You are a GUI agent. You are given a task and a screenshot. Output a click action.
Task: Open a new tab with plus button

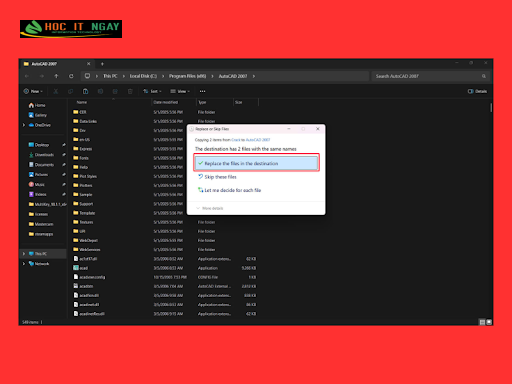[102, 64]
